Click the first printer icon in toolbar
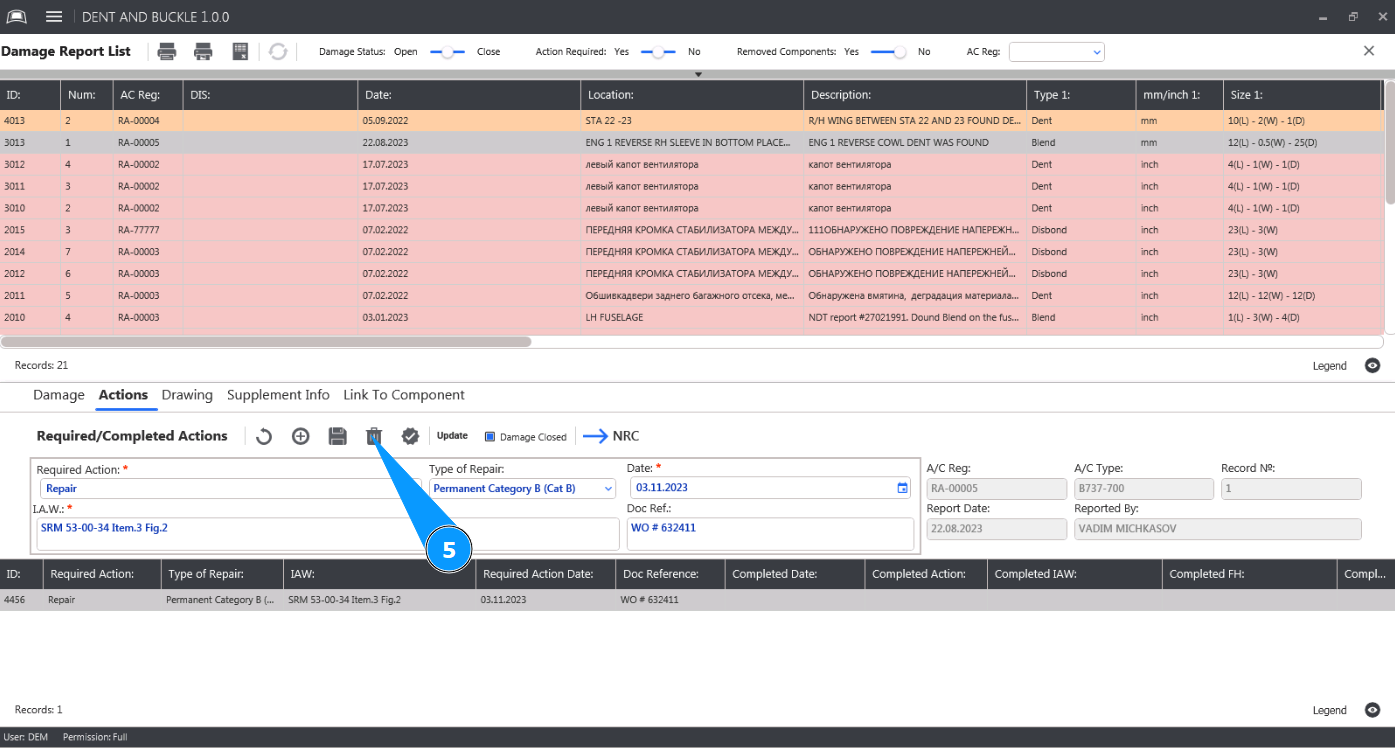Image resolution: width=1395 pixels, height=748 pixels. (x=167, y=52)
